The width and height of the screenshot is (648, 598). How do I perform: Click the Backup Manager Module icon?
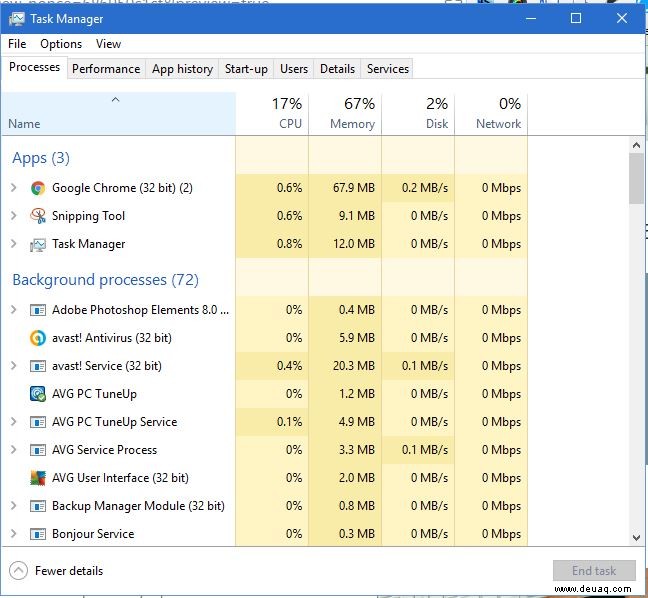(x=38, y=506)
